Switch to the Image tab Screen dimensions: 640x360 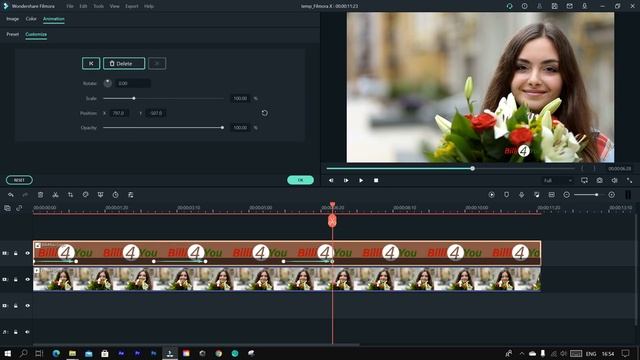pyautogui.click(x=12, y=19)
